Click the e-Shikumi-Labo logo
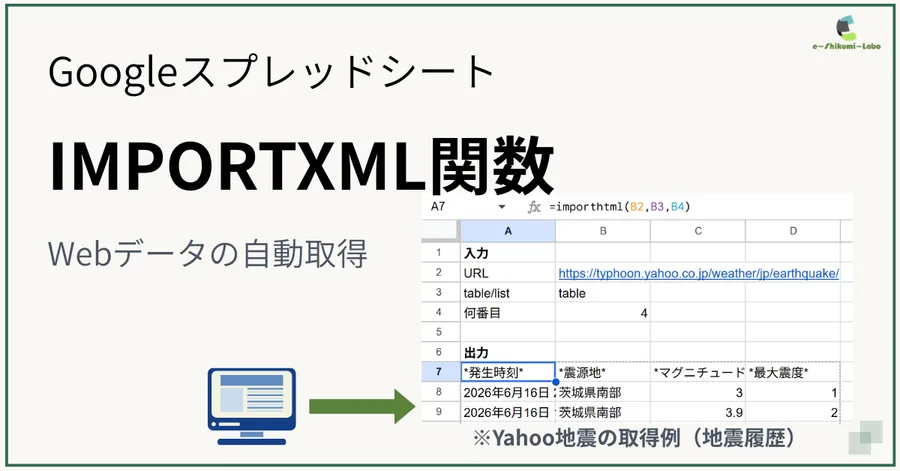Screen dimensions: 900x471 point(846,33)
